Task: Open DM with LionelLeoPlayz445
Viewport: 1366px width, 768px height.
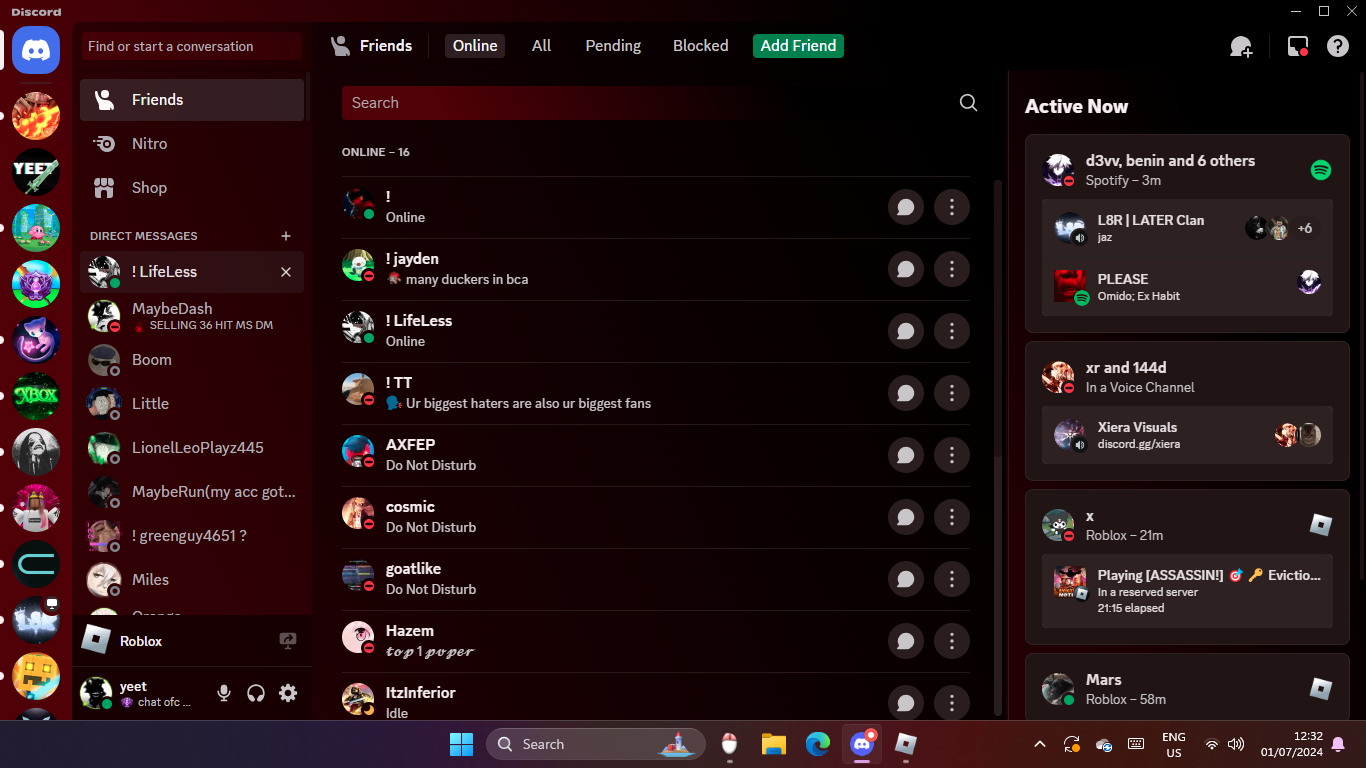Action: point(192,448)
